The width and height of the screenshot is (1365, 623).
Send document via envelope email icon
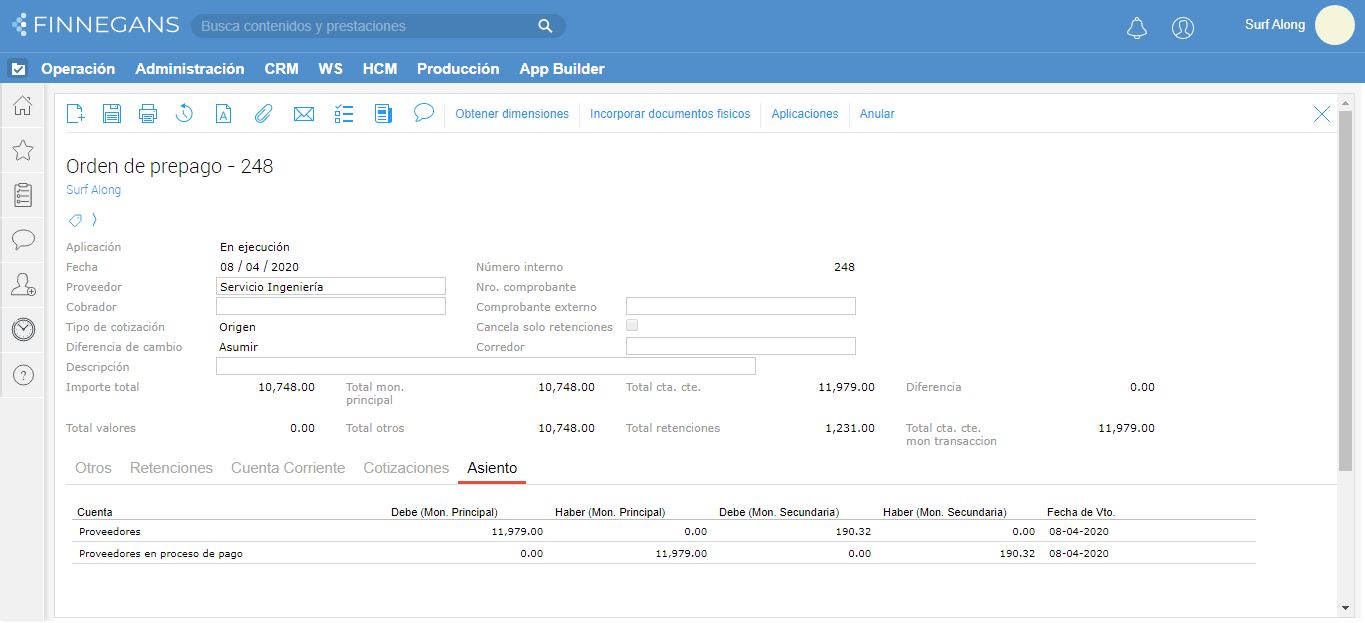[304, 114]
